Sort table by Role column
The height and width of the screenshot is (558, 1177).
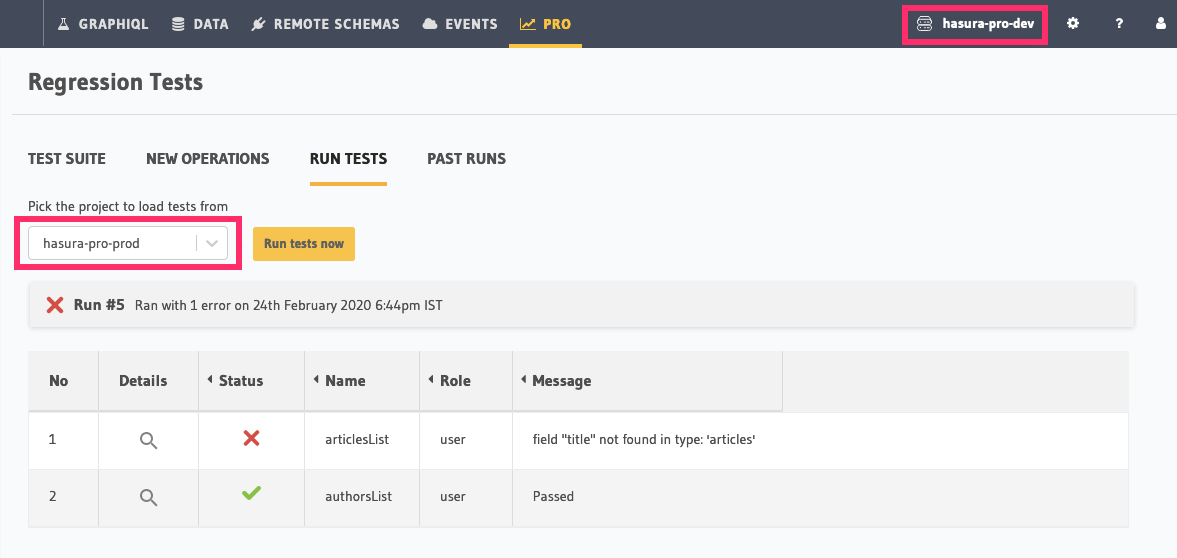tap(455, 381)
